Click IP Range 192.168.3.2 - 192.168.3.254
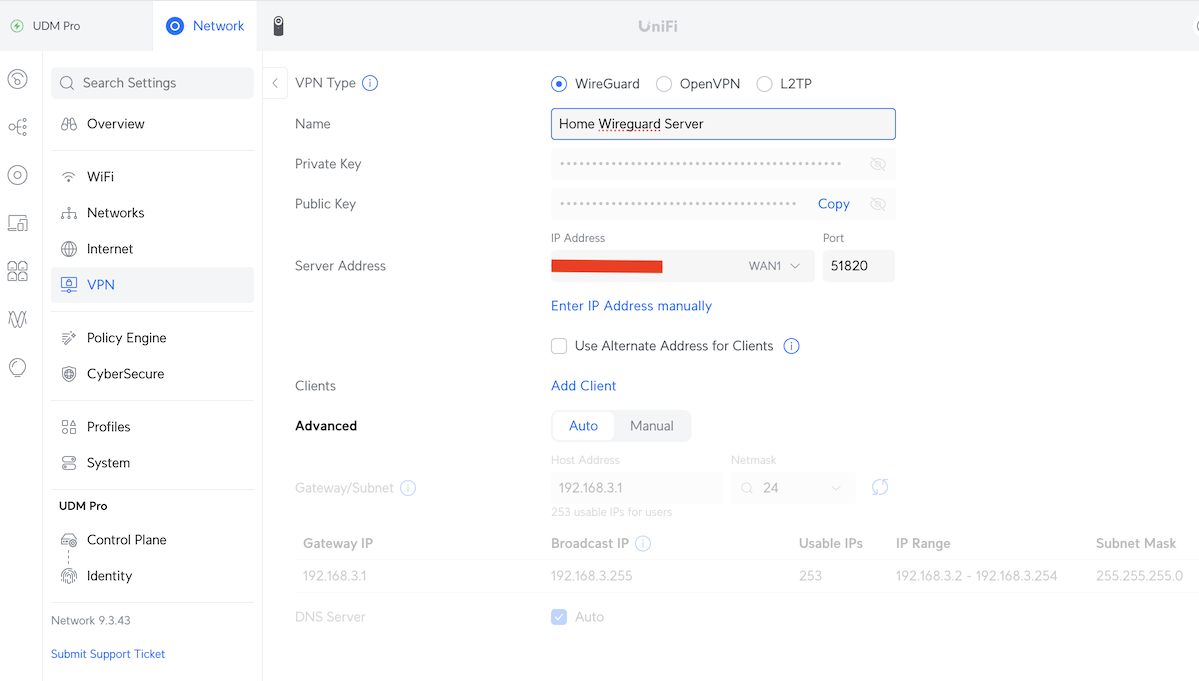Viewport: 1199px width, 681px height. (976, 576)
